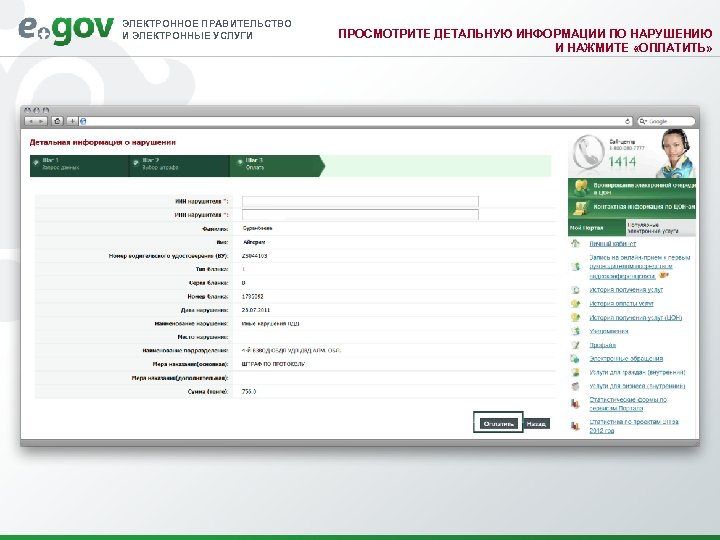Open Статистические формы по сервисам Портала link
The image size is (720, 540).
tap(628, 404)
